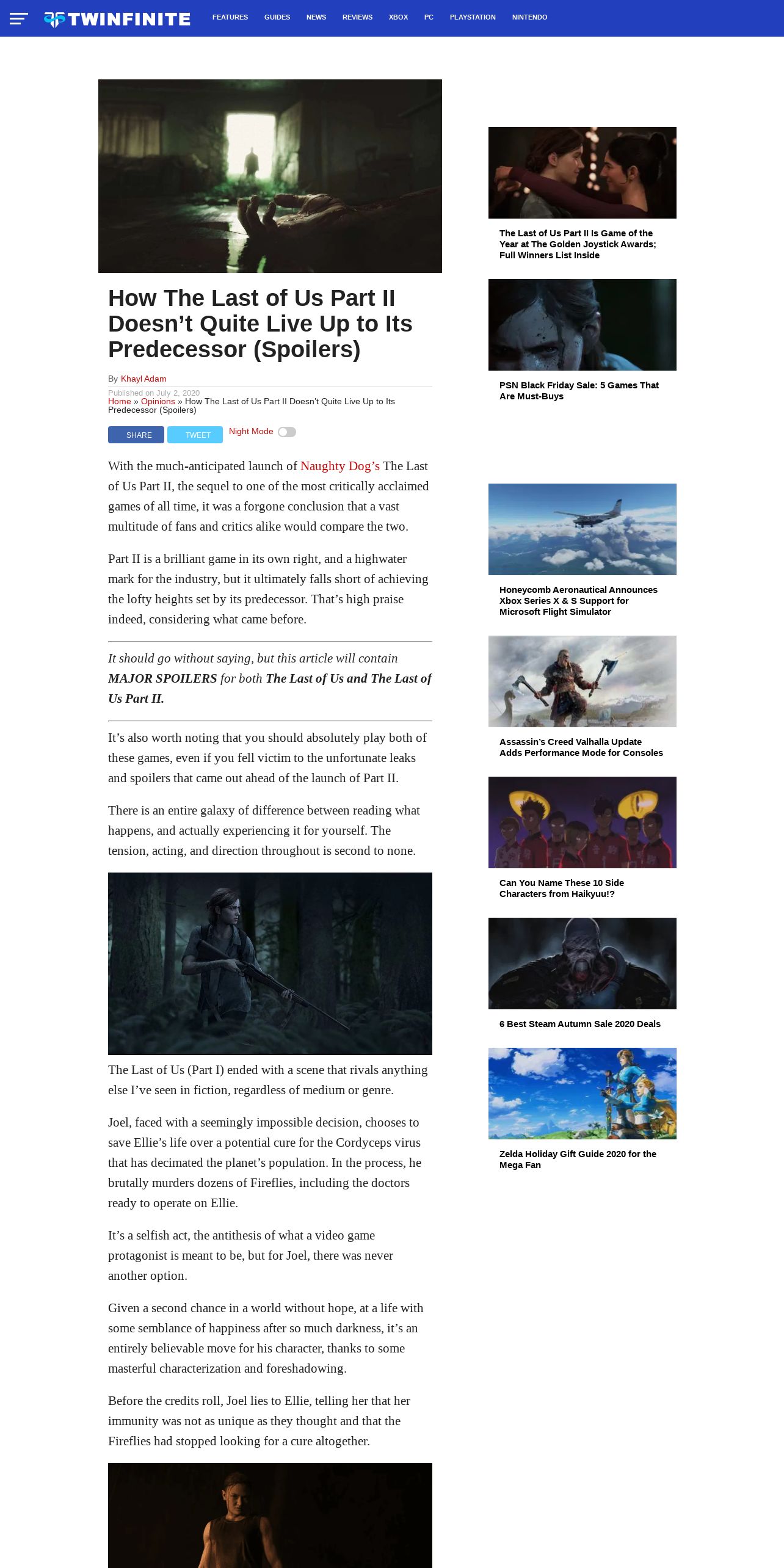Screen dimensions: 784x1568
Task: Open the Features menu item
Action: pos(230,17)
